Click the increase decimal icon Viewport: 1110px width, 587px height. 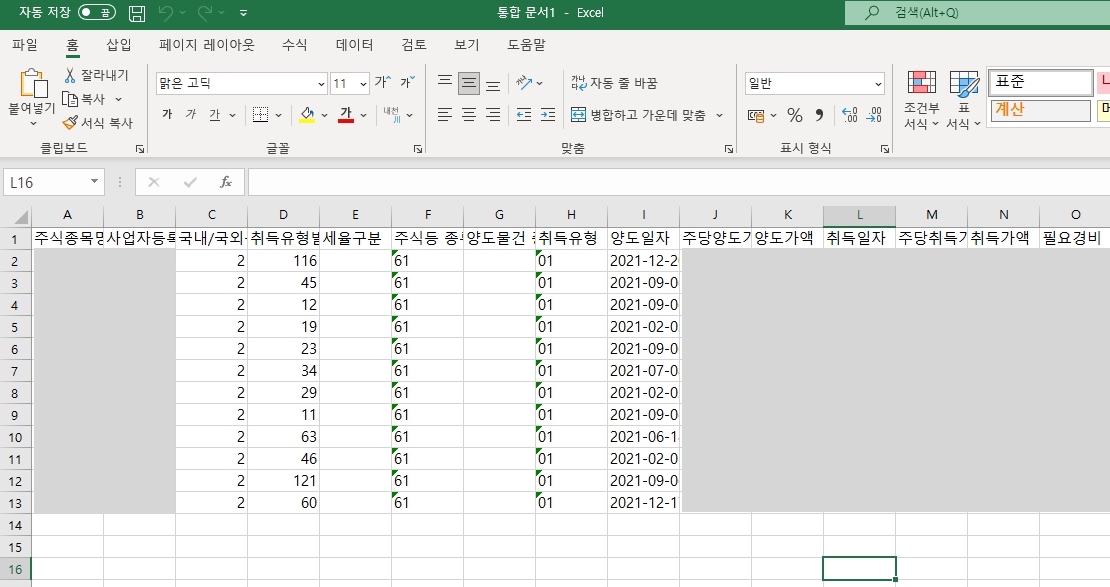[x=850, y=114]
